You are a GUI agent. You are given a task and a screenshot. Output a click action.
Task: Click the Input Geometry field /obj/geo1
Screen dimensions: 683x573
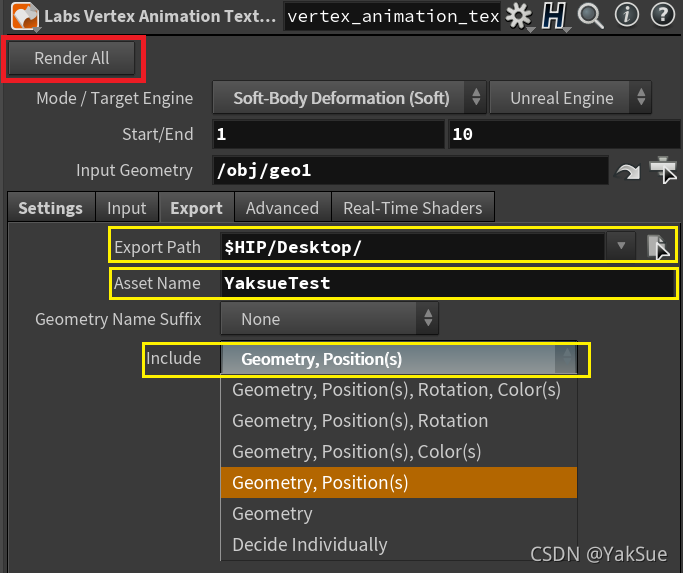(x=410, y=170)
